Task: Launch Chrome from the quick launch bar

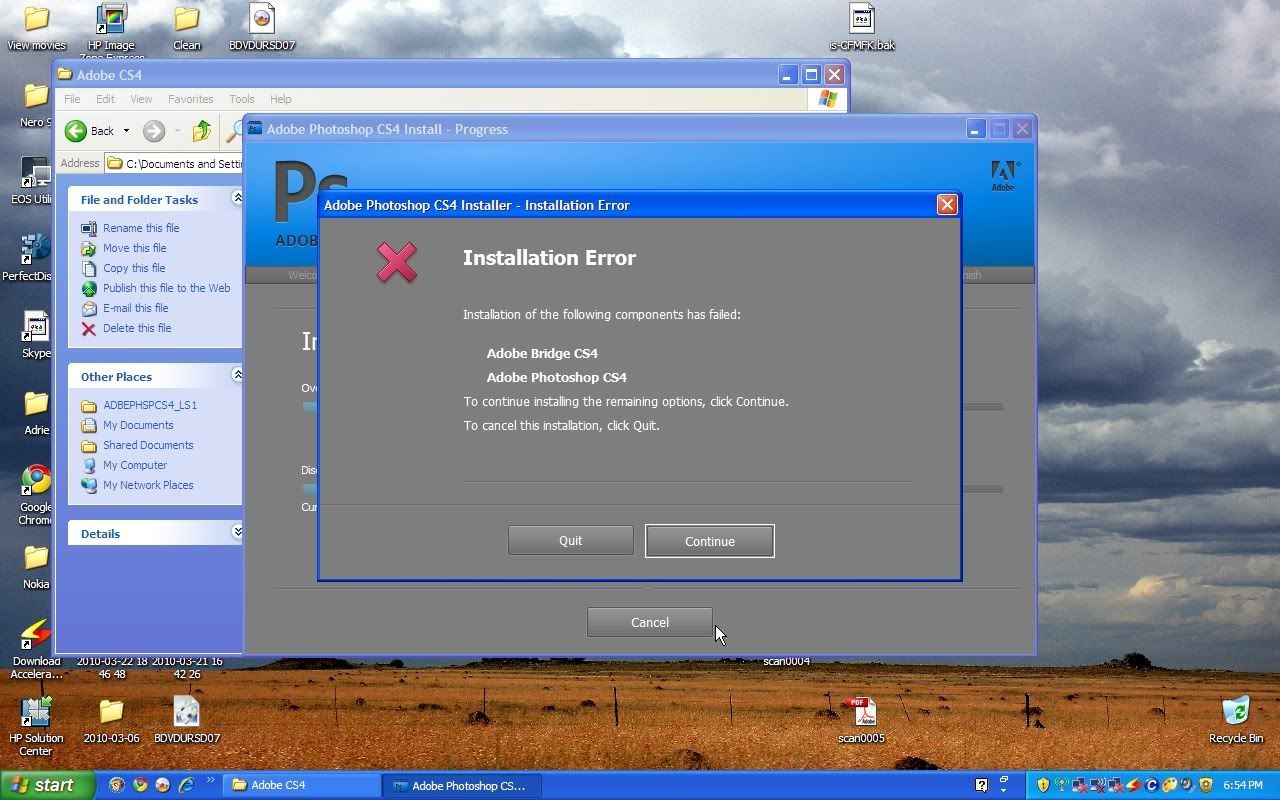Action: (140, 785)
